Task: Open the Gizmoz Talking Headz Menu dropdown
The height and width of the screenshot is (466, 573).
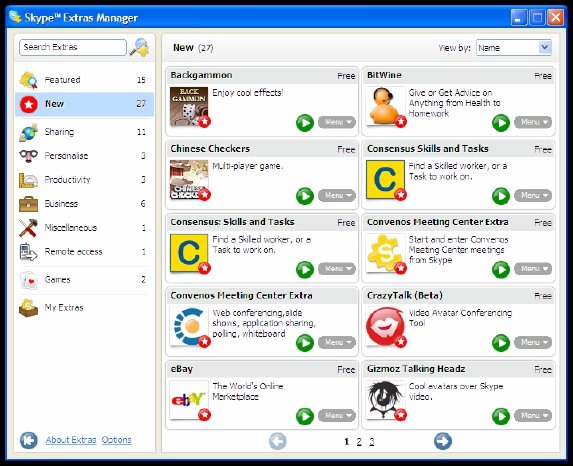Action: coord(533,416)
